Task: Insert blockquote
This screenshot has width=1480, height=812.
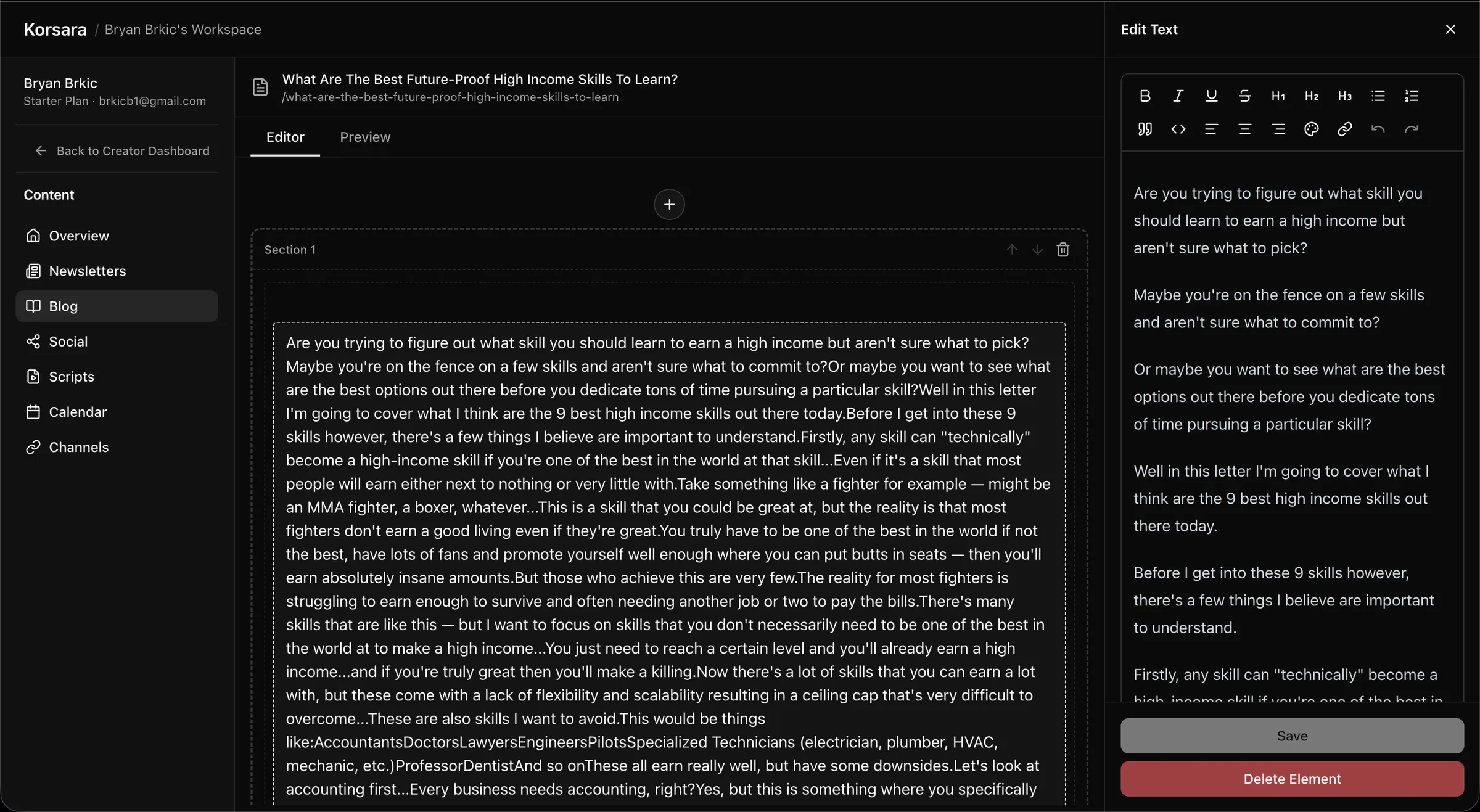Action: click(1145, 129)
